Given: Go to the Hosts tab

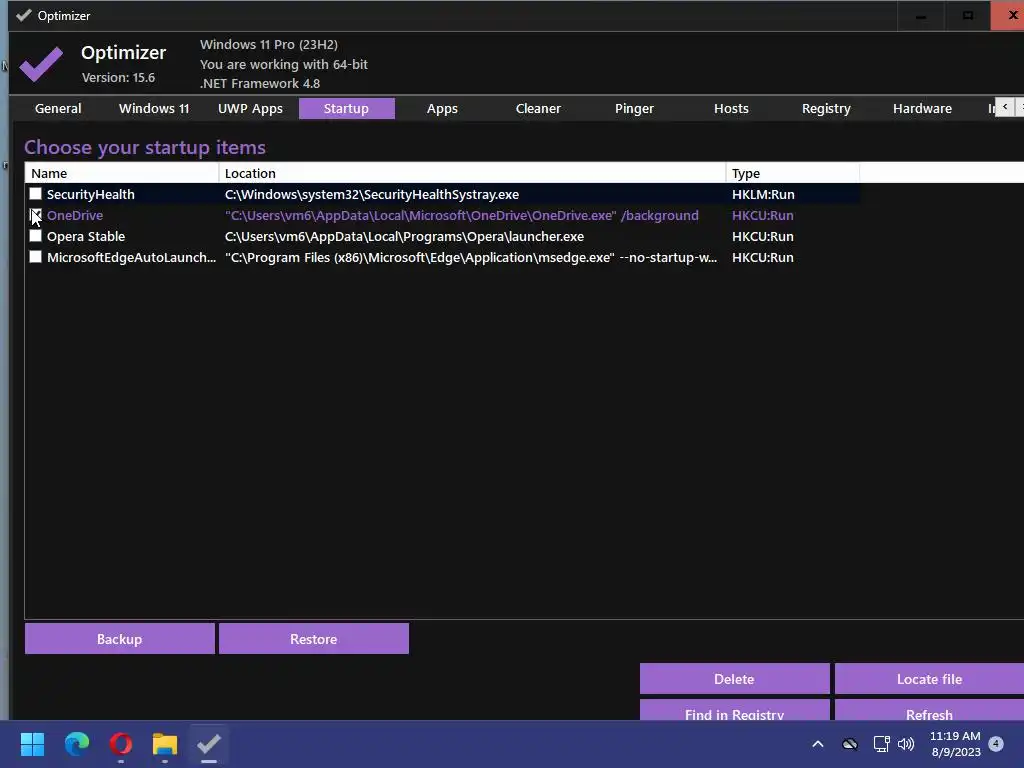Looking at the screenshot, I should point(731,108).
